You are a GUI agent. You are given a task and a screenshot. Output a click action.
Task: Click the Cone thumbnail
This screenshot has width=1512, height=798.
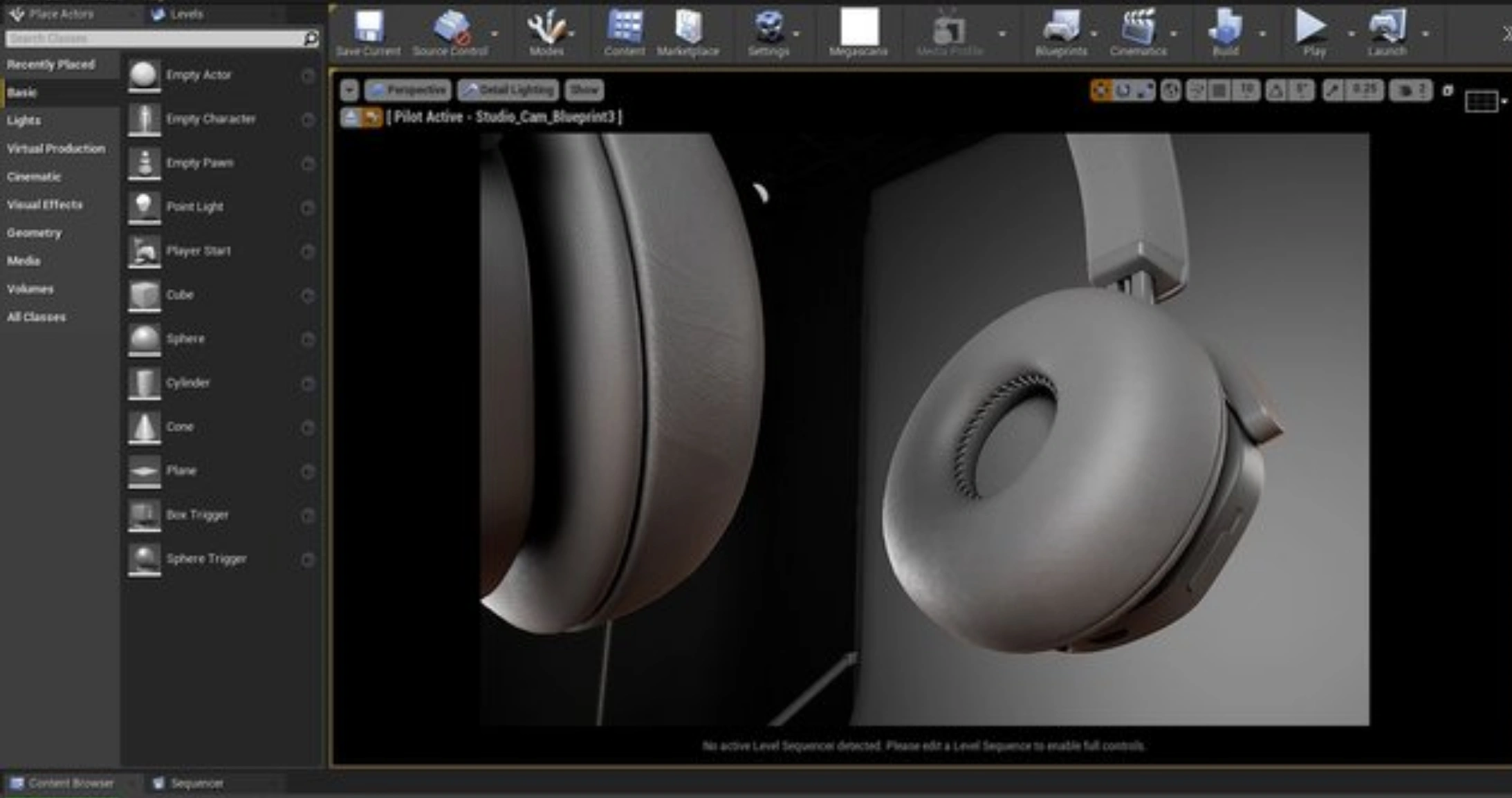[144, 427]
